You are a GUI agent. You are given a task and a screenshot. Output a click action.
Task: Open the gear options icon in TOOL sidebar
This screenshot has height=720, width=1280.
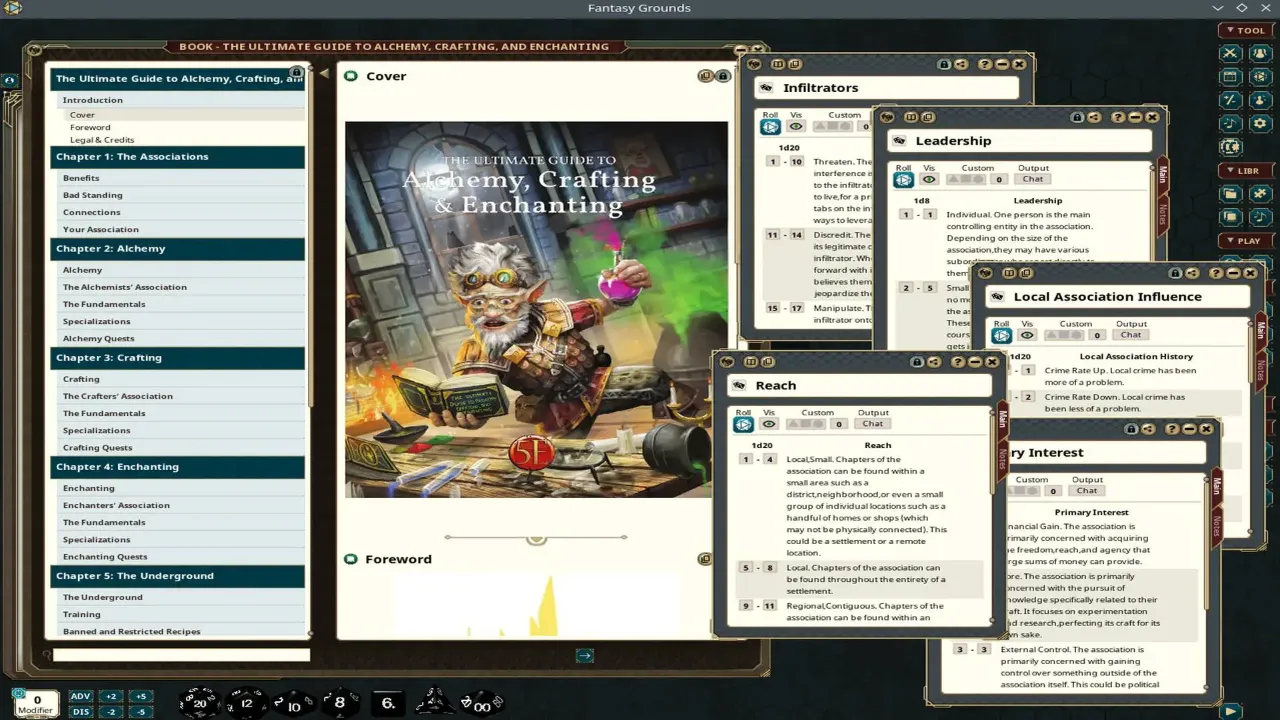click(x=1261, y=123)
